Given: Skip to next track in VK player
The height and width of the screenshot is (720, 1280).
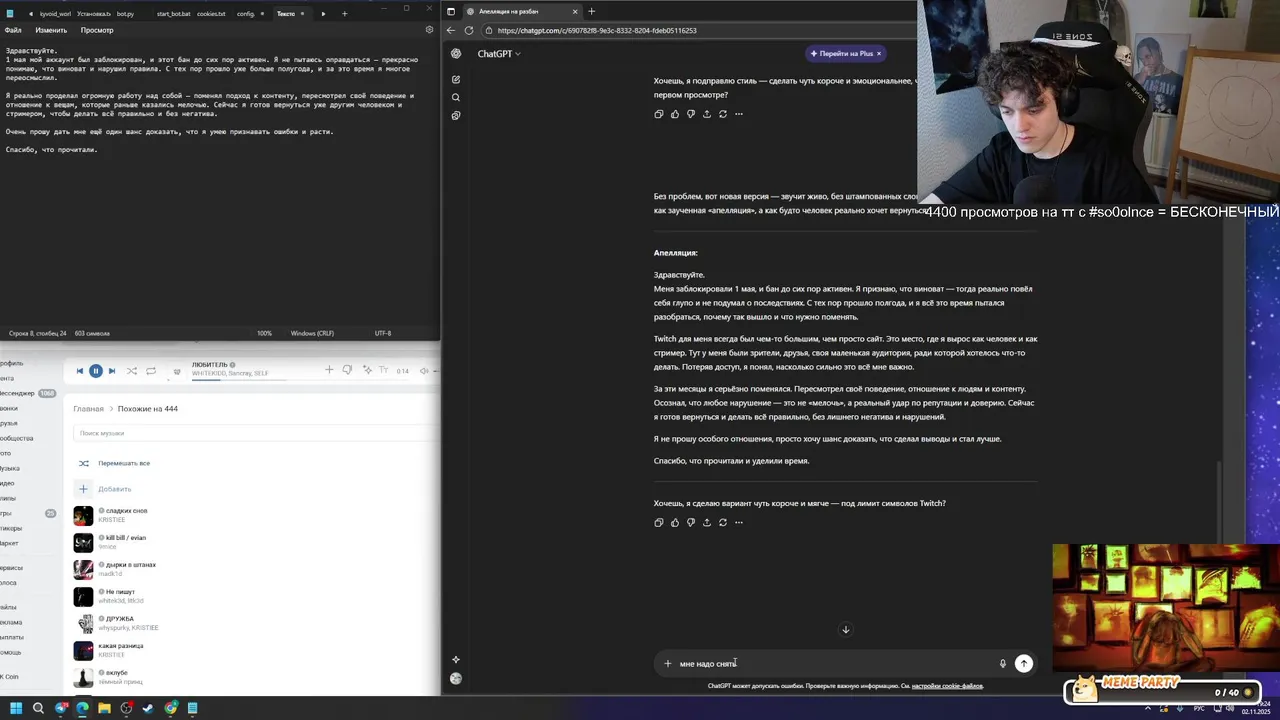Looking at the screenshot, I should pyautogui.click(x=112, y=371).
